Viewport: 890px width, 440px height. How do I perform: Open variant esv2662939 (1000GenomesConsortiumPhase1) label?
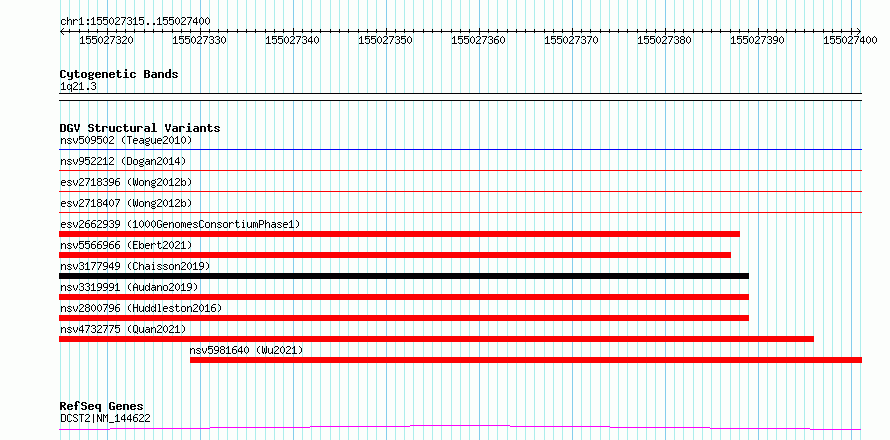[x=180, y=224]
